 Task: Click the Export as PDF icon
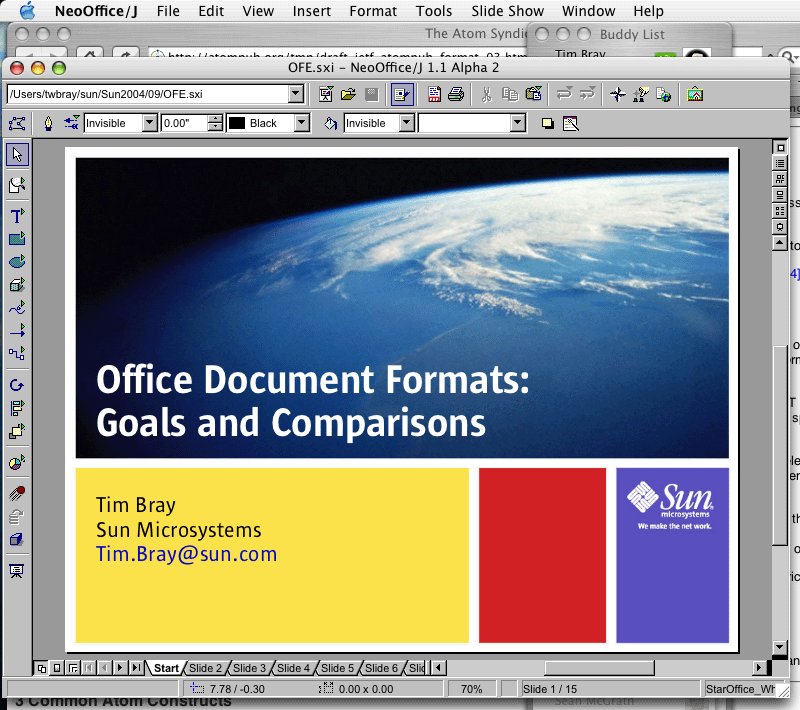click(x=434, y=94)
